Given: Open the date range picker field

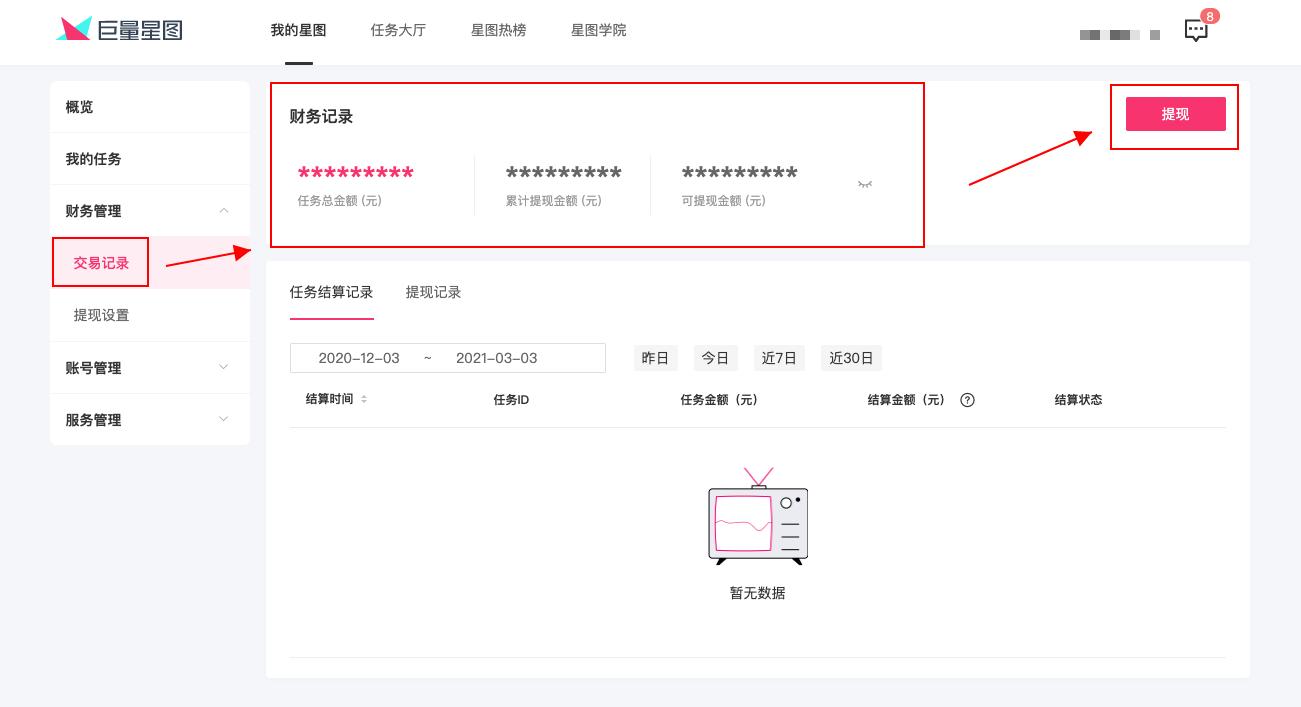Looking at the screenshot, I should [x=447, y=357].
